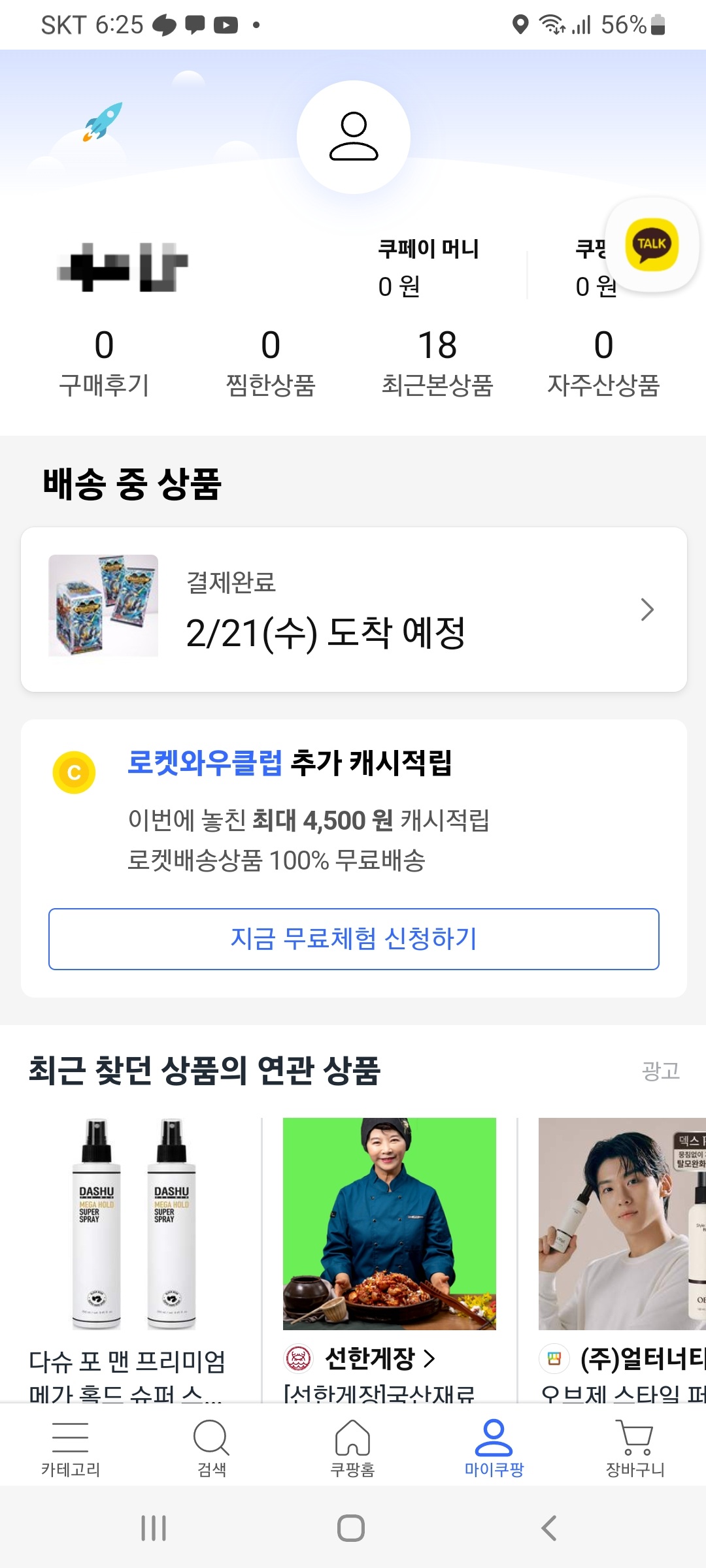706x1568 pixels.
Task: Tap the profile avatar icon
Action: coord(354,137)
